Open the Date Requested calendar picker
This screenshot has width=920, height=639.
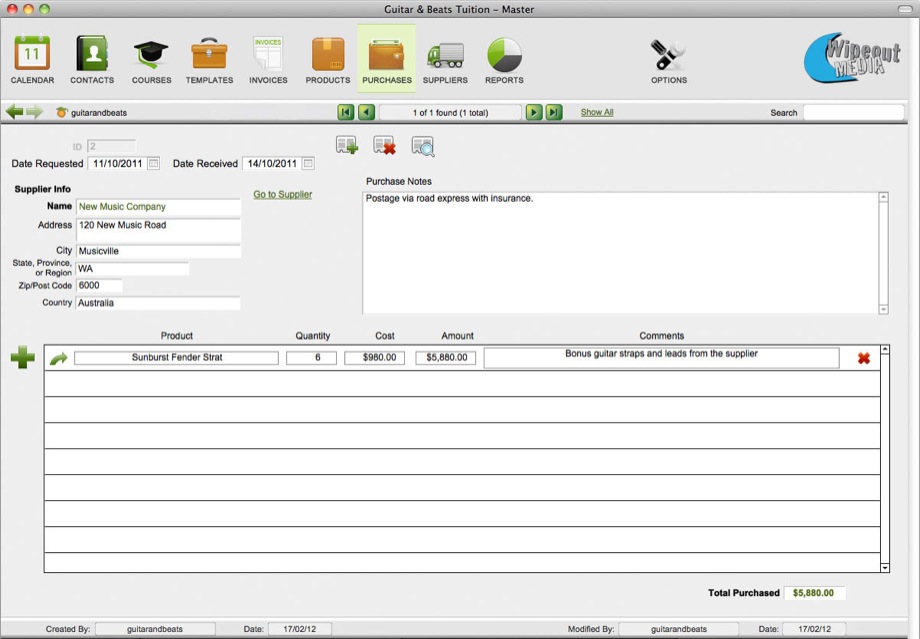point(153,164)
